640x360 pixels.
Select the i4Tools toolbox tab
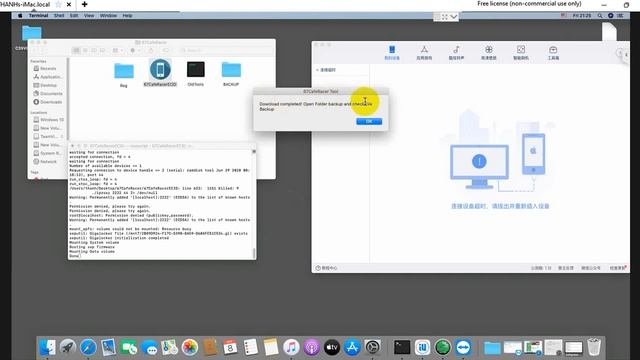point(553,53)
